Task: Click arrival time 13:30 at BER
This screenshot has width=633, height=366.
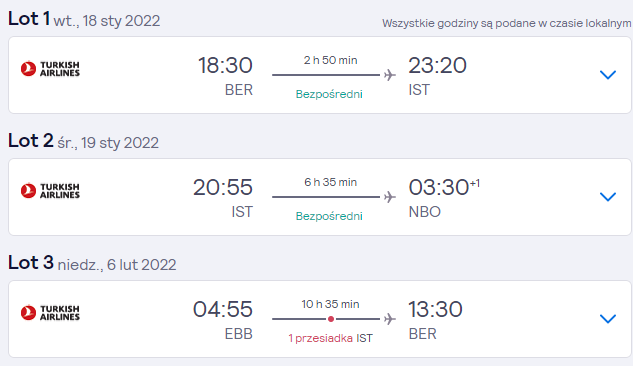Action: [x=435, y=310]
